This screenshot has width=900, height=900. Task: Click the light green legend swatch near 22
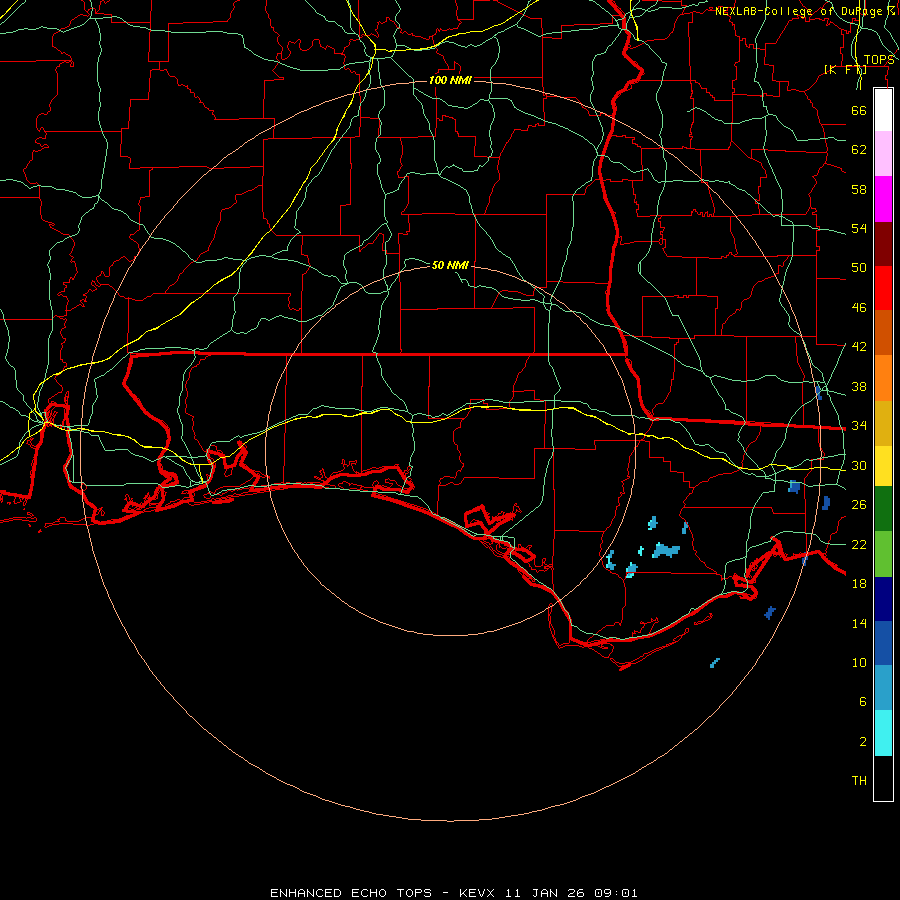(x=883, y=554)
